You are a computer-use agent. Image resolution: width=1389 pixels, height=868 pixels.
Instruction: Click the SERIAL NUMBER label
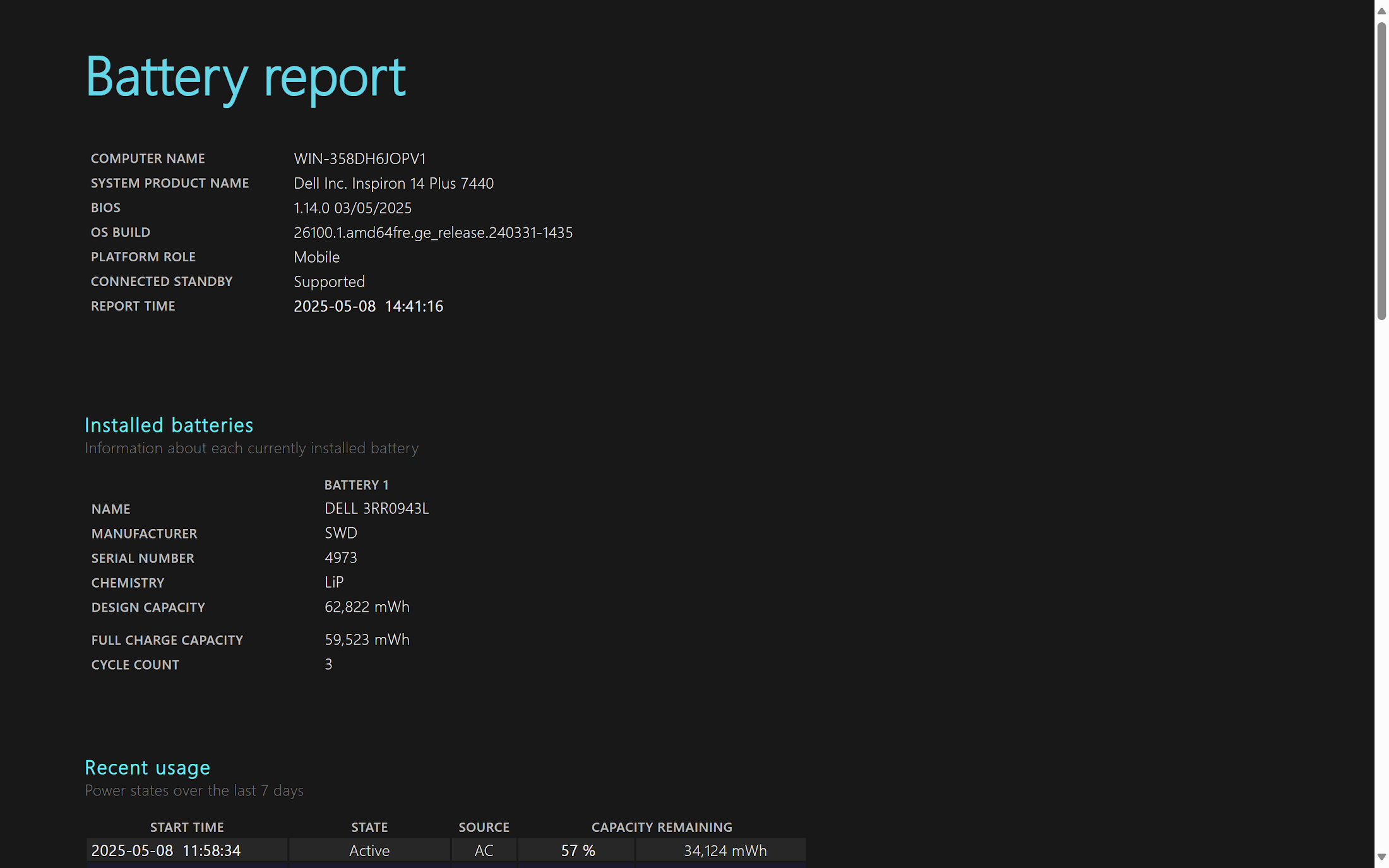143,558
